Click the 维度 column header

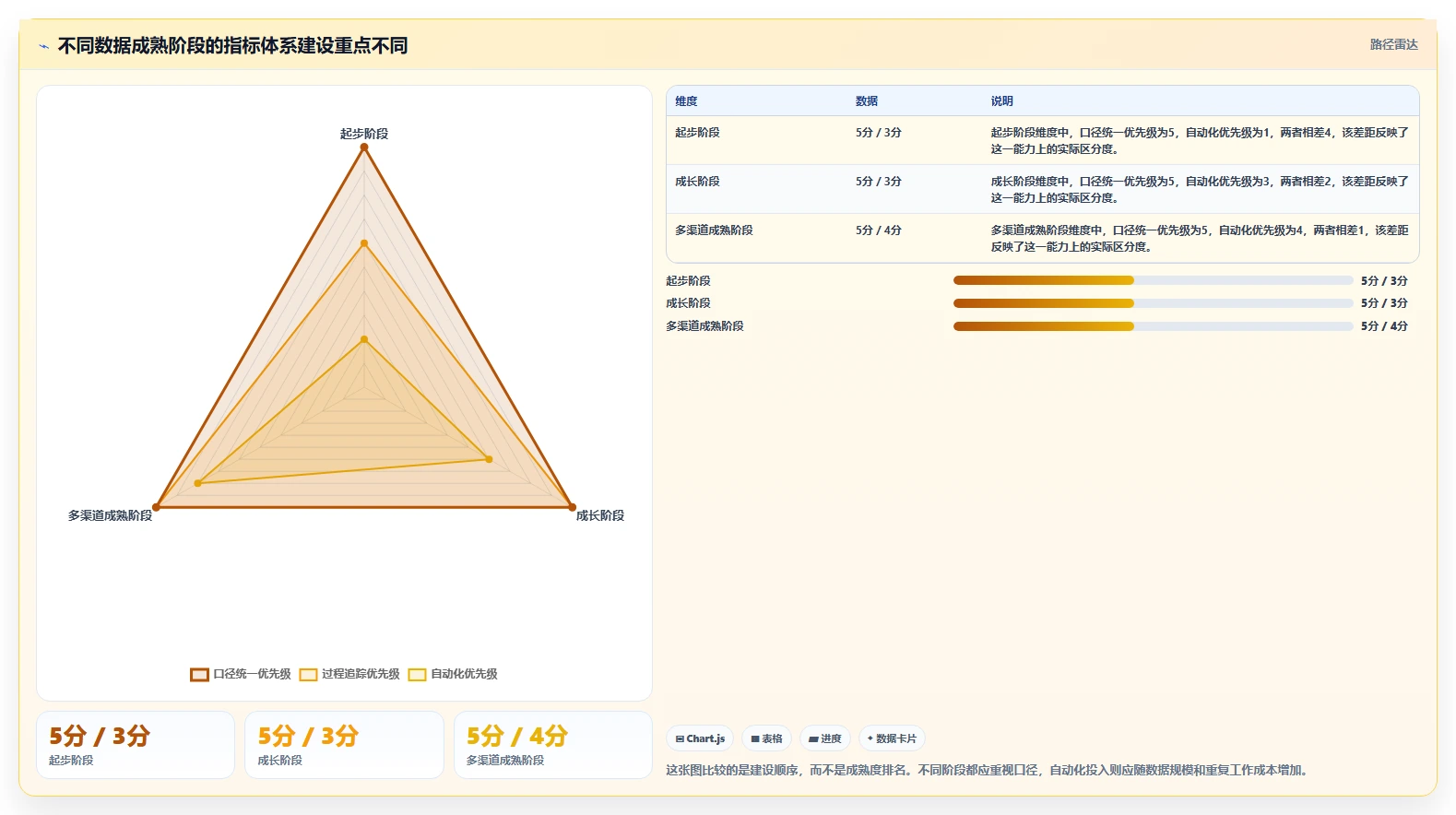point(686,101)
